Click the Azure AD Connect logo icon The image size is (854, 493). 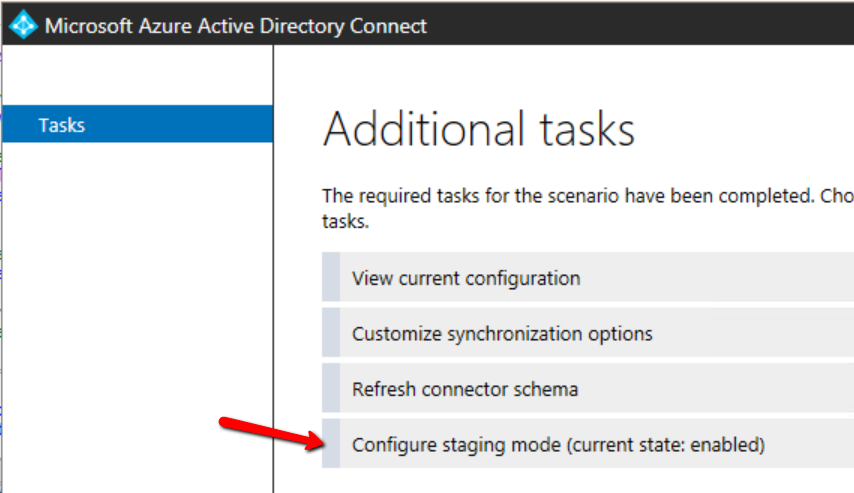[22, 25]
